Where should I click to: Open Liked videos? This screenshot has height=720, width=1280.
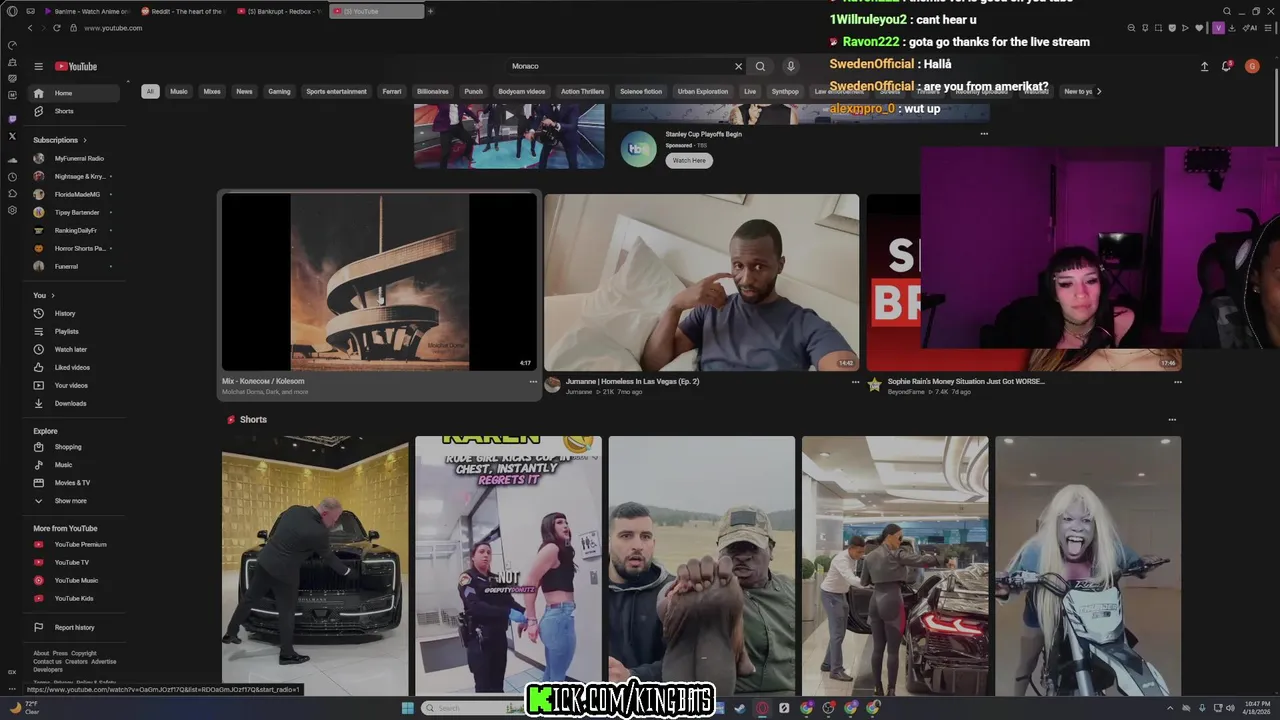click(x=75, y=367)
